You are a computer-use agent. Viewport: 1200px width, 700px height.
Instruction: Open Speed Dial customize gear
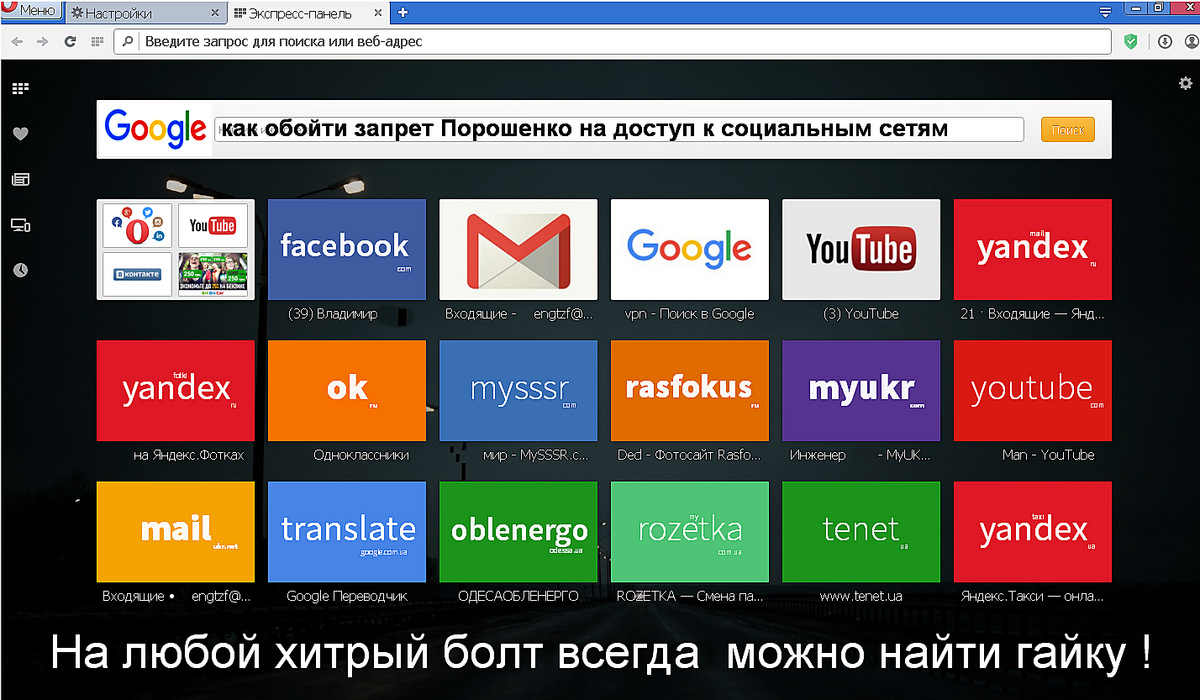(1184, 85)
